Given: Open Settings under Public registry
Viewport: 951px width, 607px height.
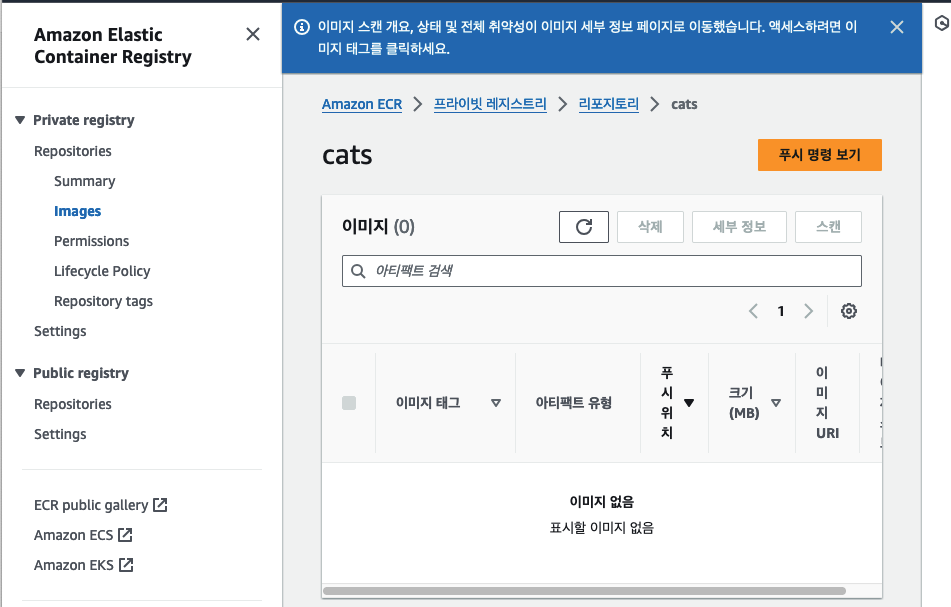Looking at the screenshot, I should pyautogui.click(x=60, y=434).
